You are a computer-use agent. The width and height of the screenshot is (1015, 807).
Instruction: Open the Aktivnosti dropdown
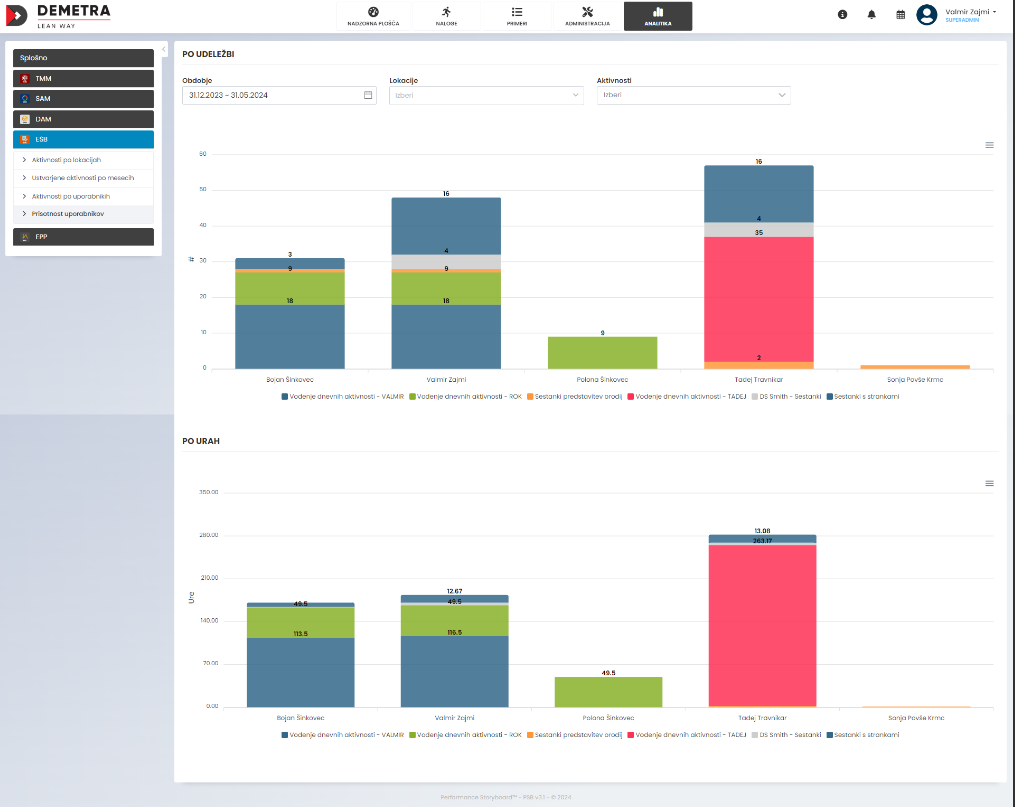(693, 95)
